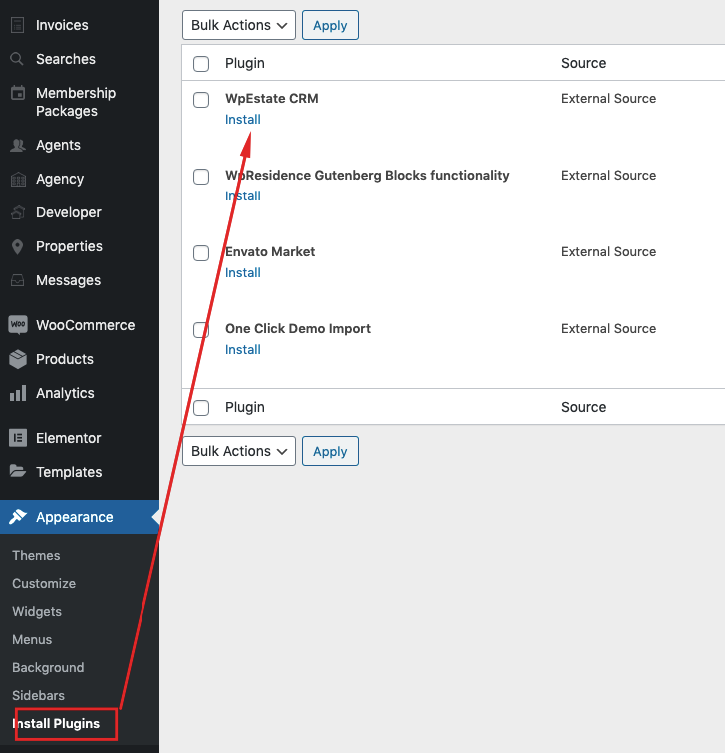Open Install Plugins submenu item
Image resolution: width=725 pixels, height=753 pixels.
(56, 724)
